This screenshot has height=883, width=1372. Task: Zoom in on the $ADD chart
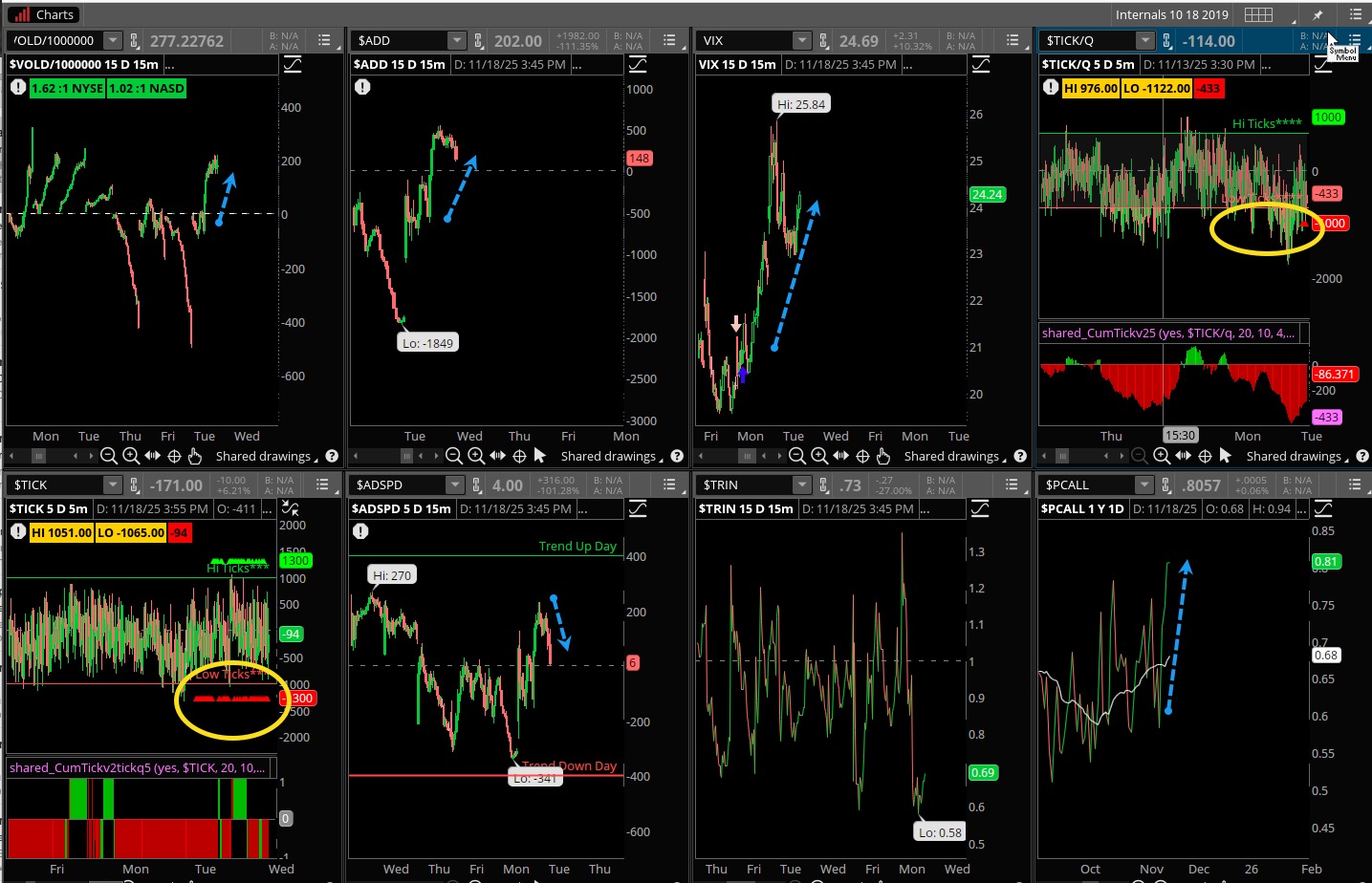[x=475, y=456]
